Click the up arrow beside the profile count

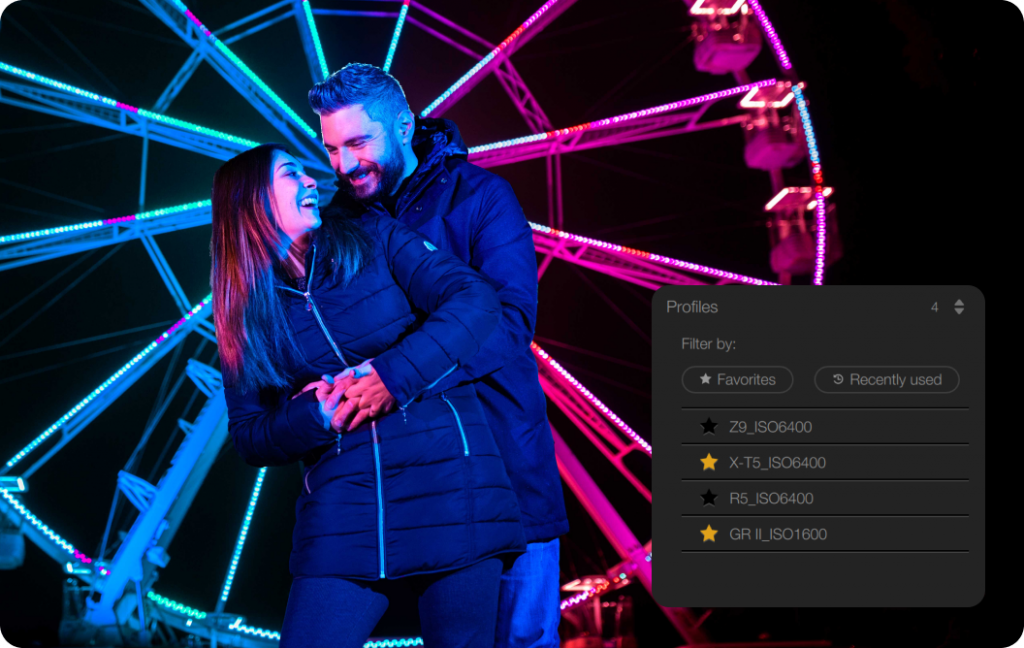click(x=959, y=302)
